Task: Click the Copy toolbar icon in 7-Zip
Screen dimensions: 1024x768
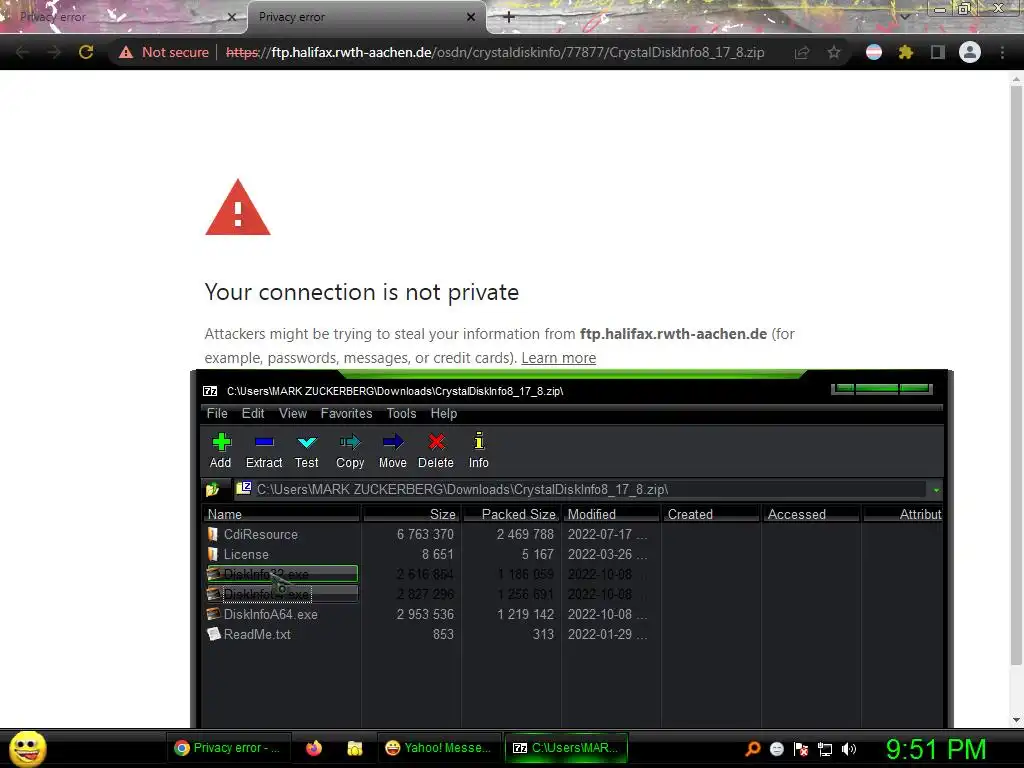Action: 350,450
